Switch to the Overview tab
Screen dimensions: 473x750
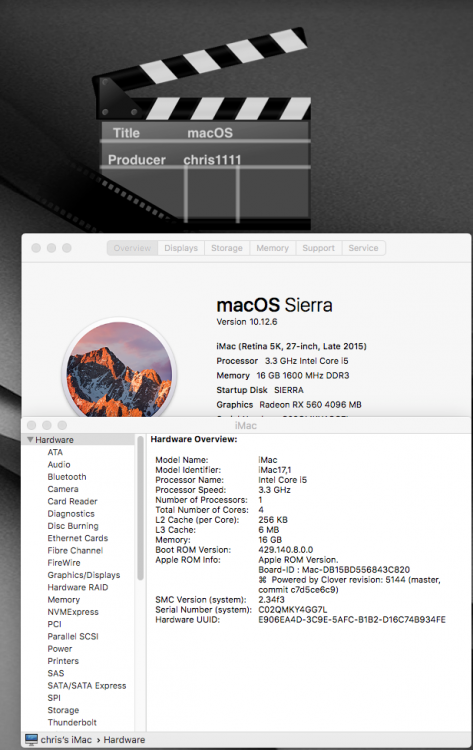(132, 248)
